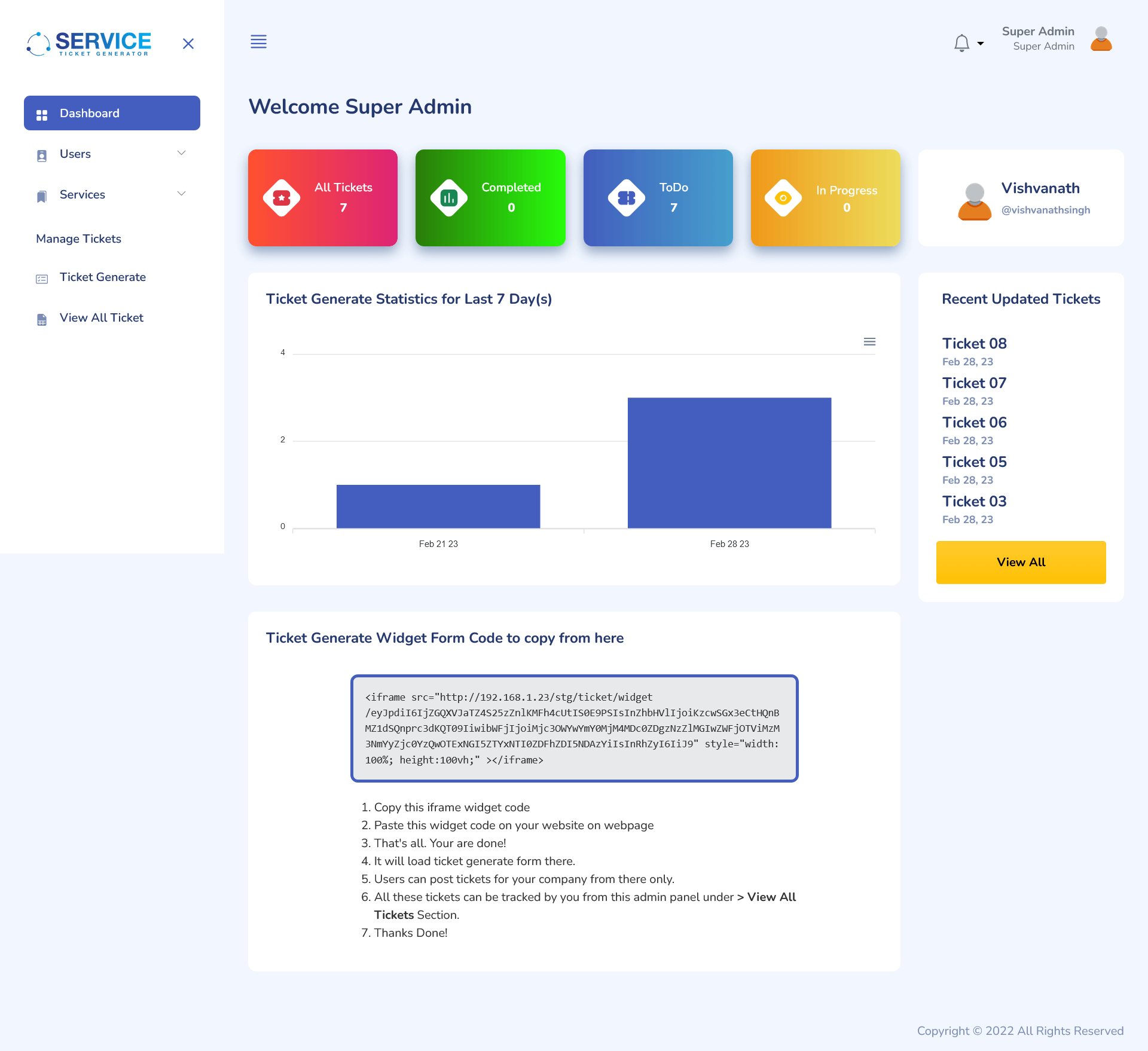The image size is (1148, 1051).
Task: Open Ticket Generate page
Action: [x=112, y=277]
